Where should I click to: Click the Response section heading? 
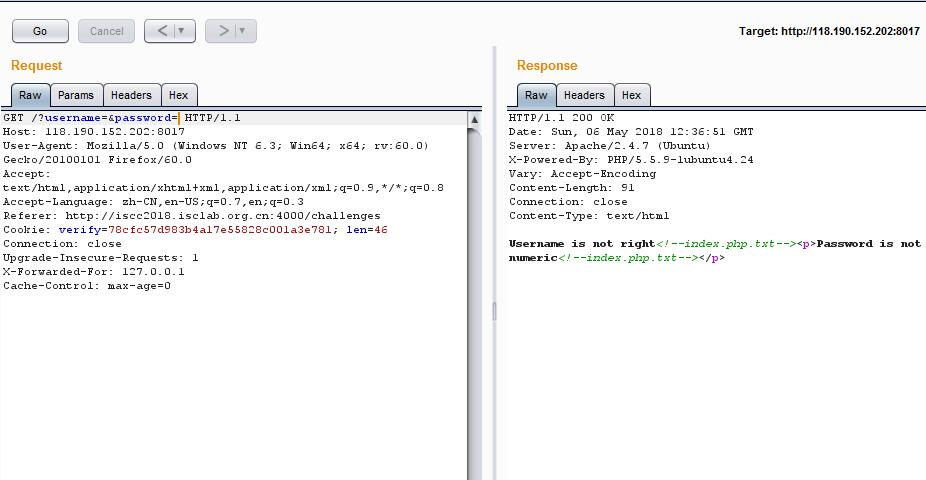click(x=547, y=66)
